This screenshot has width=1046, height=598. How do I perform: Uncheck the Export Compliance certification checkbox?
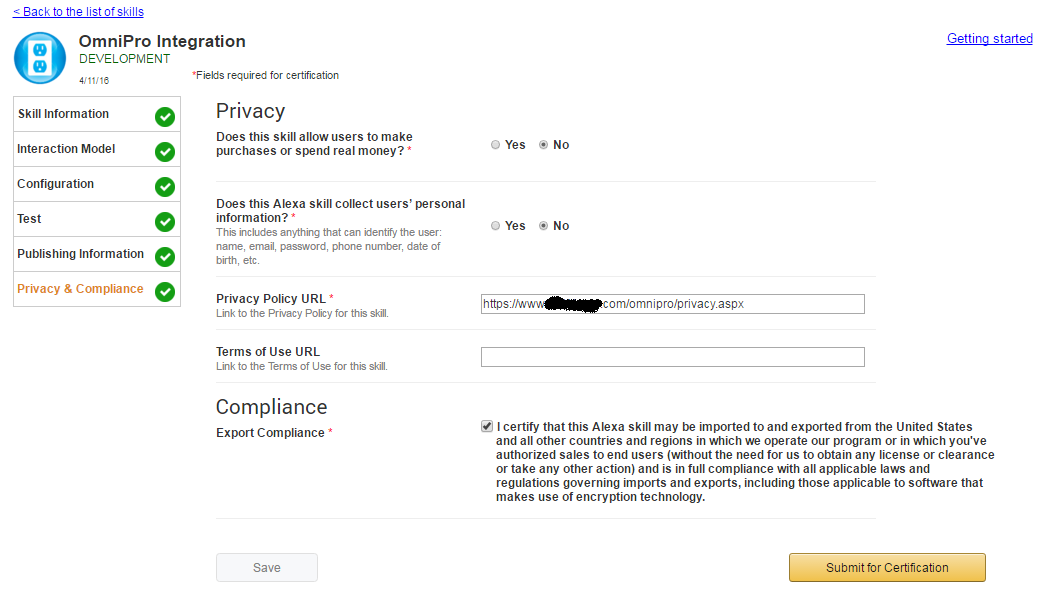pyautogui.click(x=487, y=426)
